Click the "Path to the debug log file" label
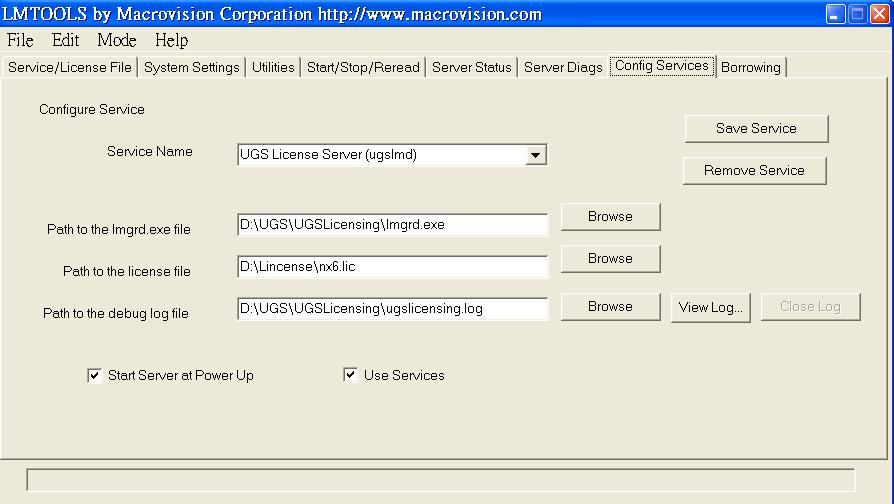The image size is (894, 504). pyautogui.click(x=116, y=313)
